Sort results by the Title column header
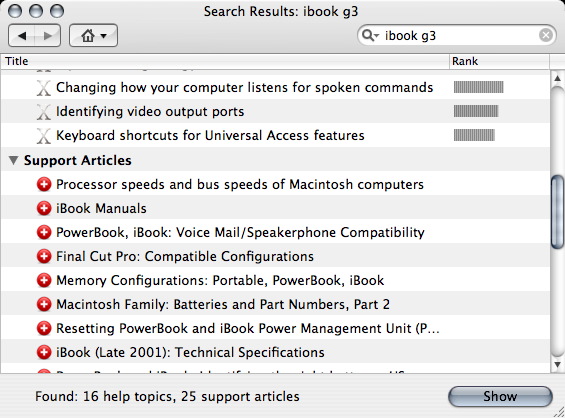565x418 pixels. tap(225, 61)
